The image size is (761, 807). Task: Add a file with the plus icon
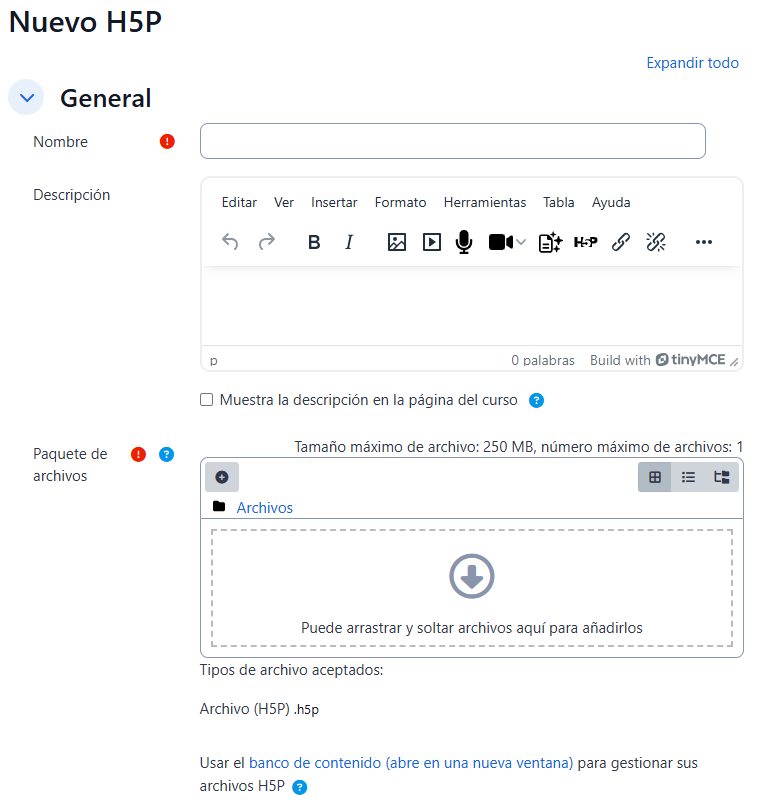pyautogui.click(x=222, y=477)
